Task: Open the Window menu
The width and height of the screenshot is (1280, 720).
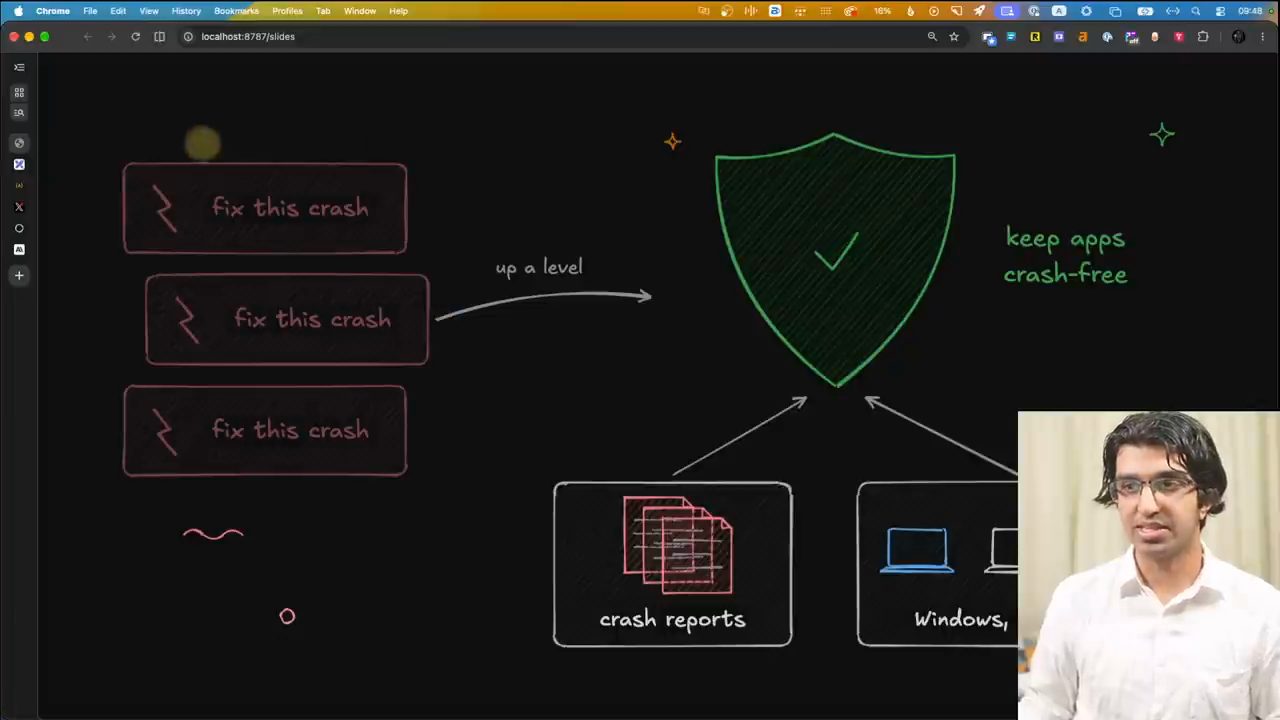Action: (x=360, y=11)
